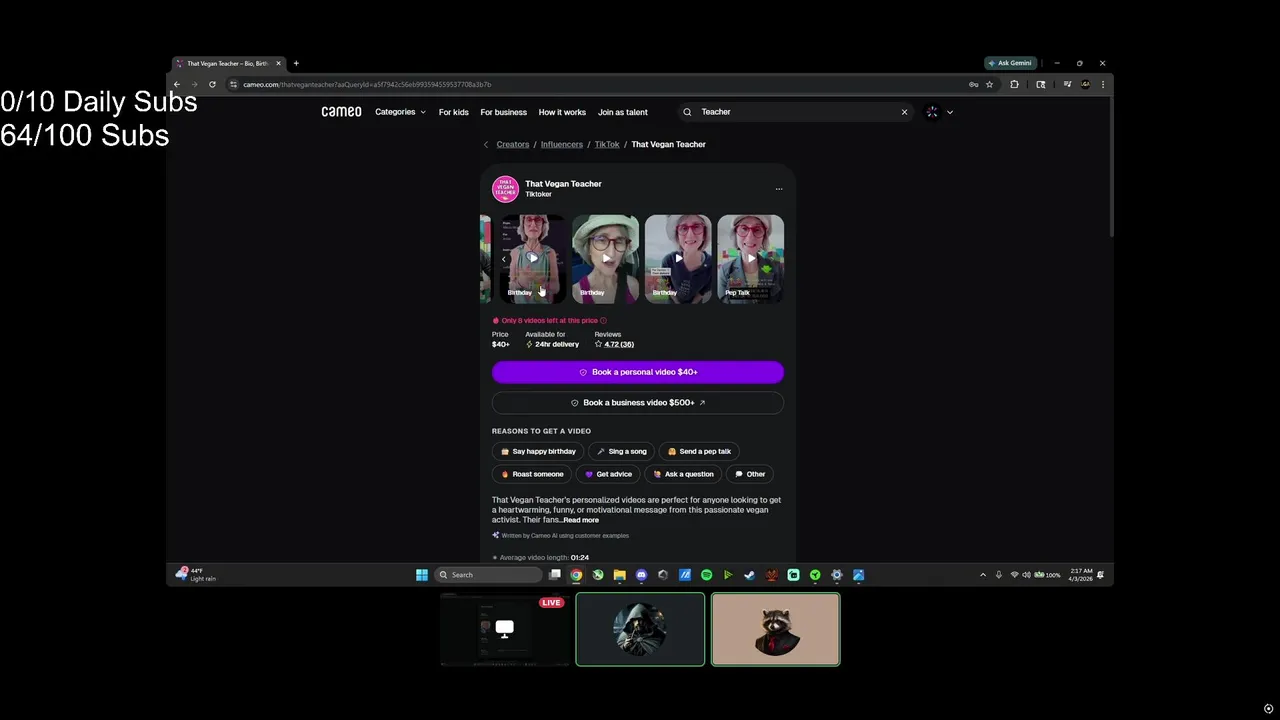Click Ask Gemini button
Screen dimensions: 1280x720
coord(1010,63)
